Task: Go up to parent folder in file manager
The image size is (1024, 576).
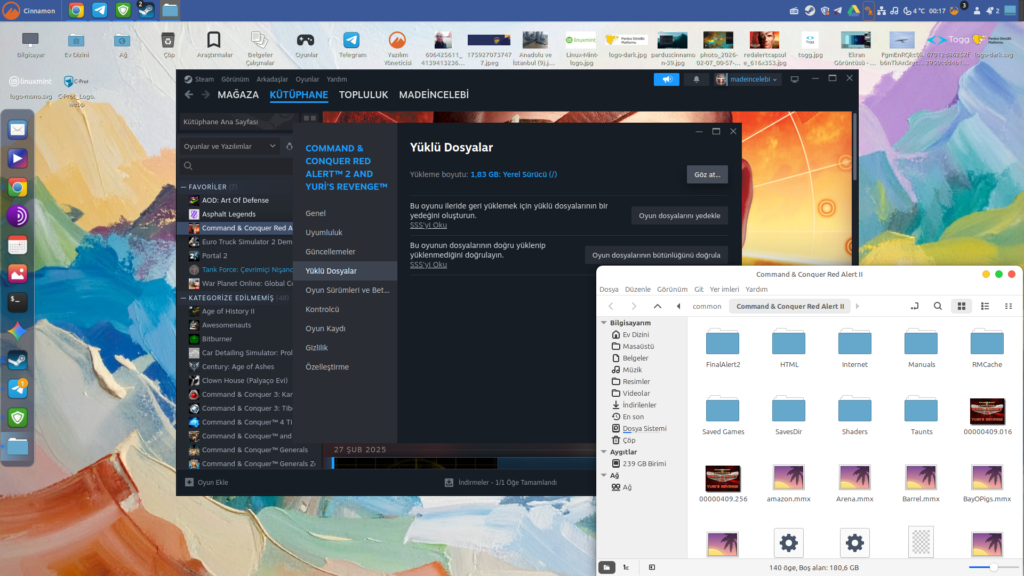Action: coord(657,306)
